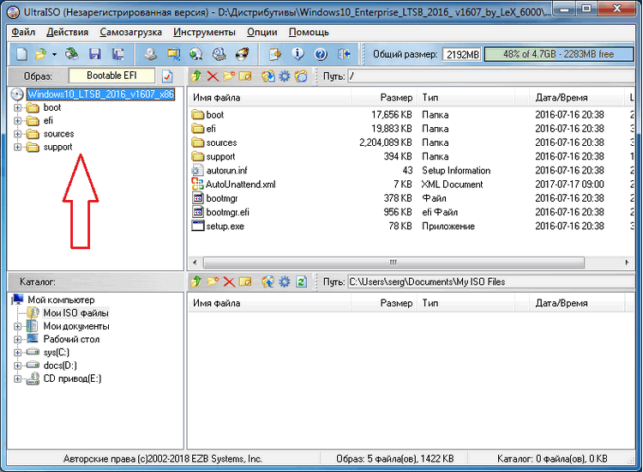Viewport: 643px width, 472px height.
Task: Open the Файл menu
Action: (23, 32)
